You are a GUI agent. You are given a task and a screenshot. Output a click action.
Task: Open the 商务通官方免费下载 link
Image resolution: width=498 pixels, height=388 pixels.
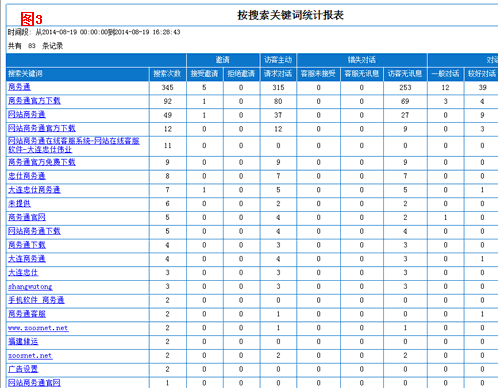[x=42, y=162]
